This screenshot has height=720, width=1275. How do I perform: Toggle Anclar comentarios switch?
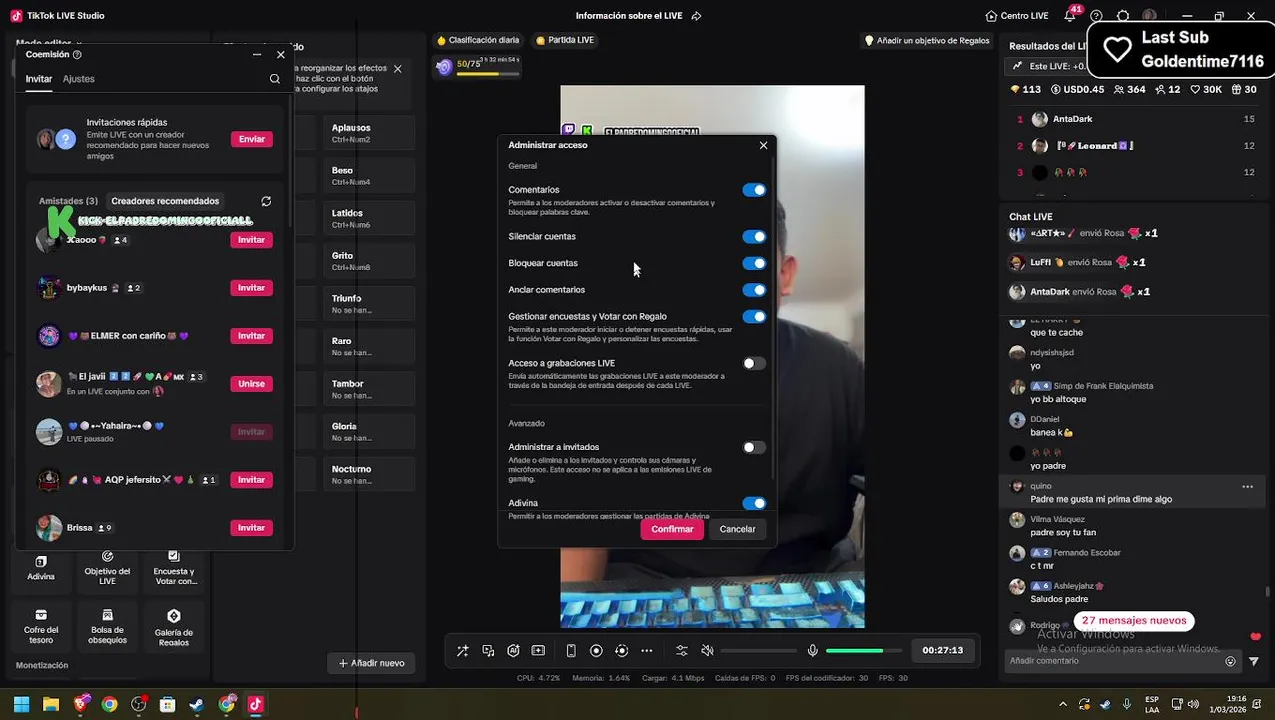[754, 290]
